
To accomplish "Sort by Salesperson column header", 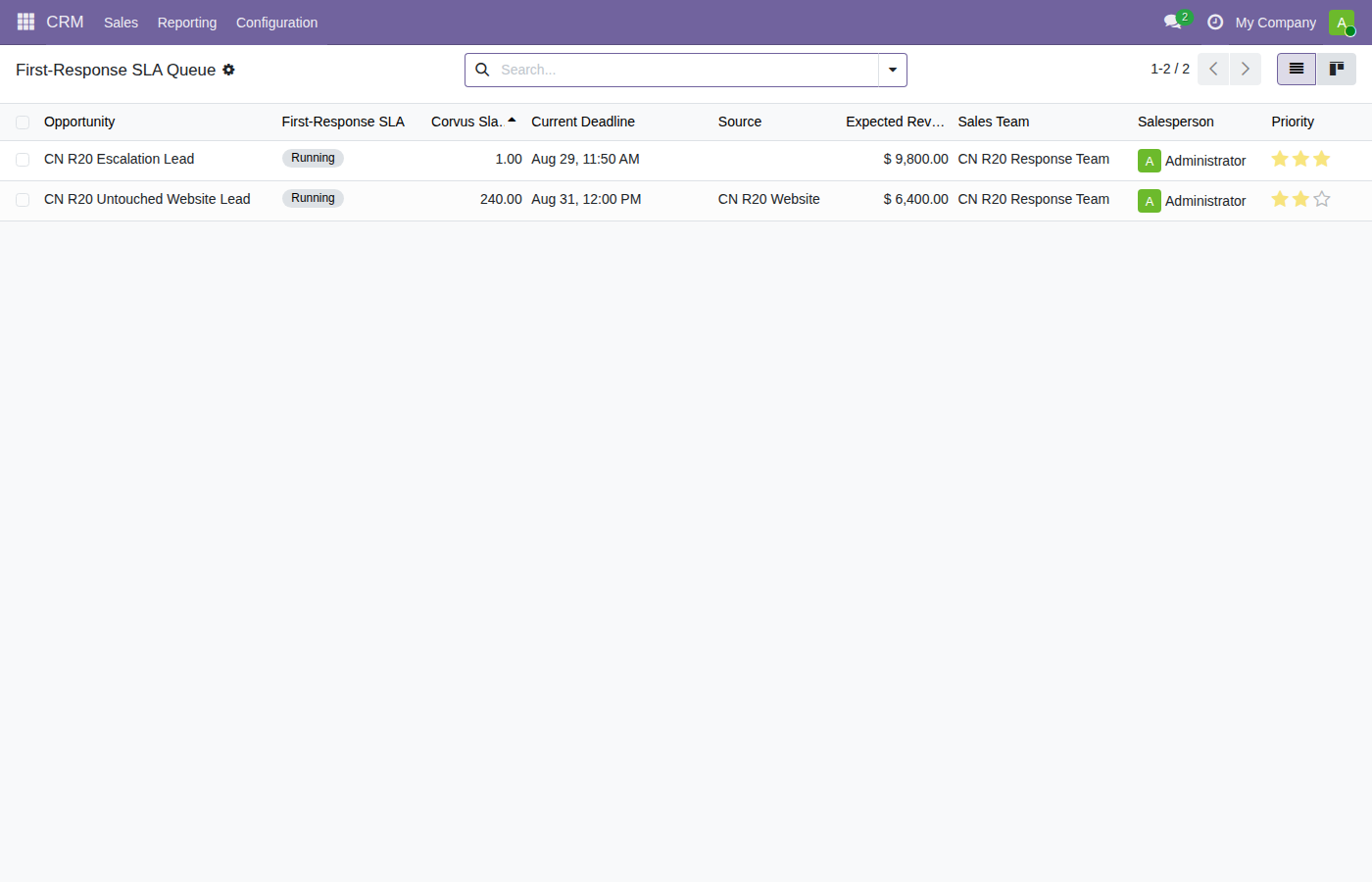I will [1176, 122].
